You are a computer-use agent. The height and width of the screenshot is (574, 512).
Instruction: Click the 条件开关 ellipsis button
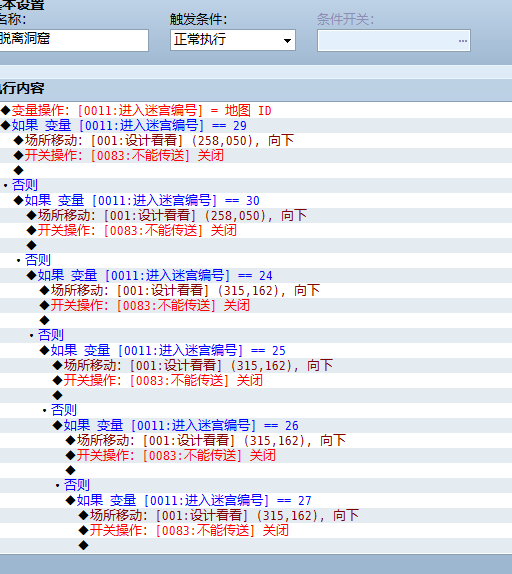[463, 41]
